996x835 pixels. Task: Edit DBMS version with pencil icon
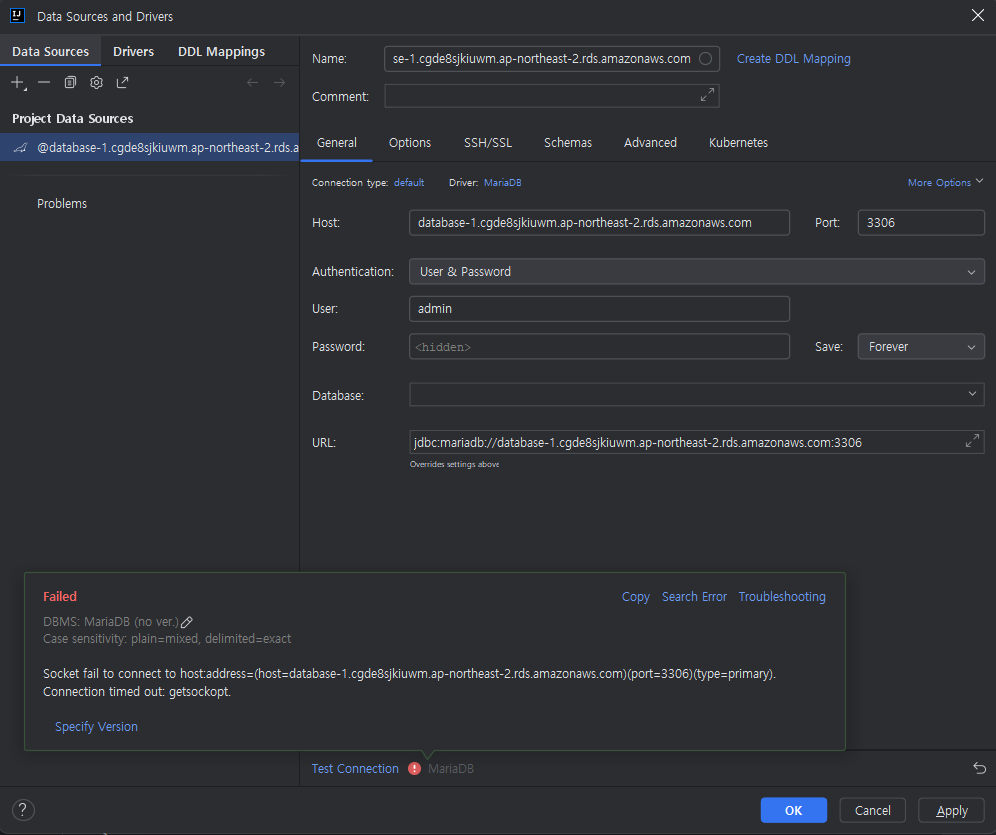click(187, 622)
